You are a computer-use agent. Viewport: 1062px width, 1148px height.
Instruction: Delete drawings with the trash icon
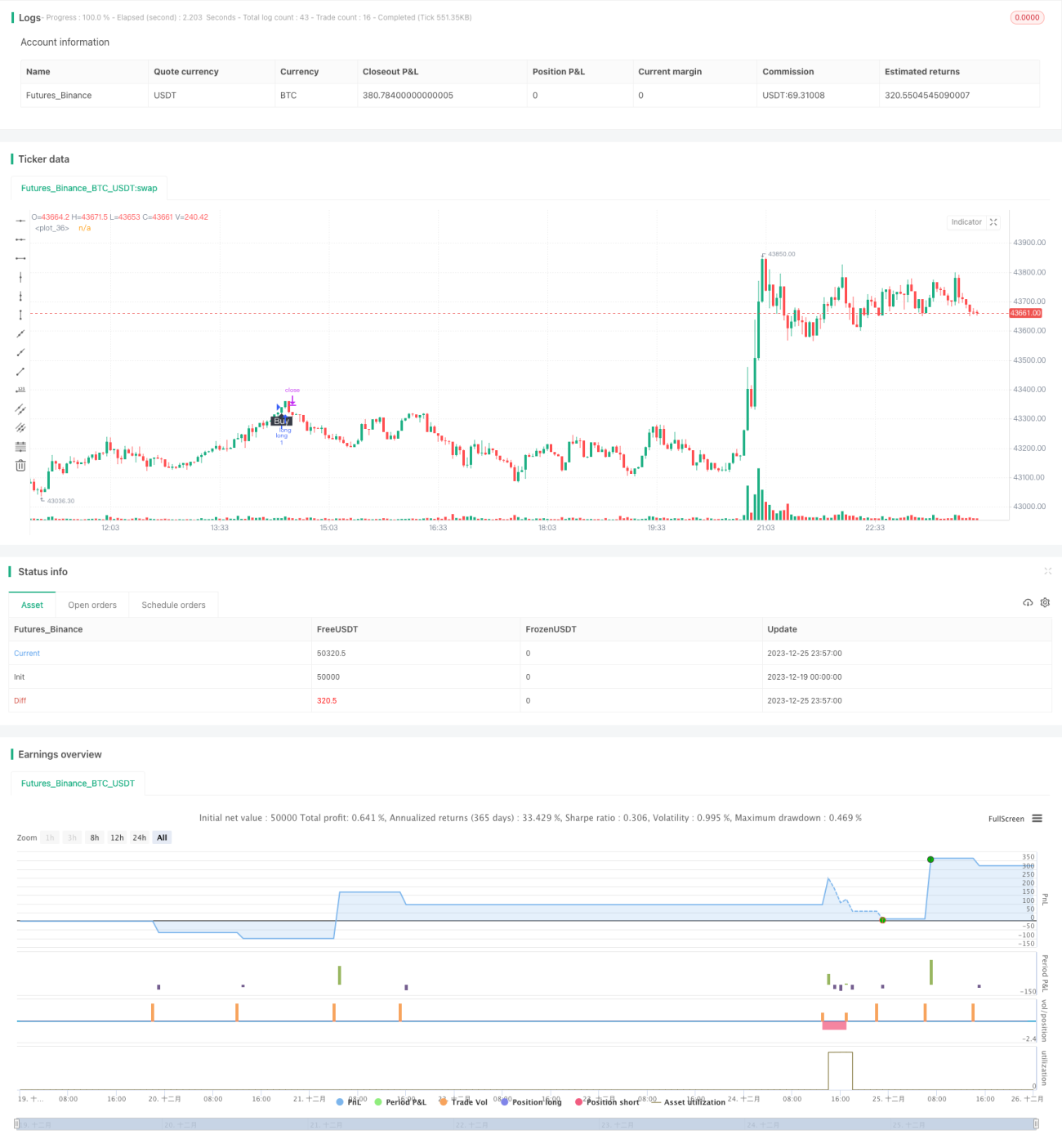coord(20,465)
